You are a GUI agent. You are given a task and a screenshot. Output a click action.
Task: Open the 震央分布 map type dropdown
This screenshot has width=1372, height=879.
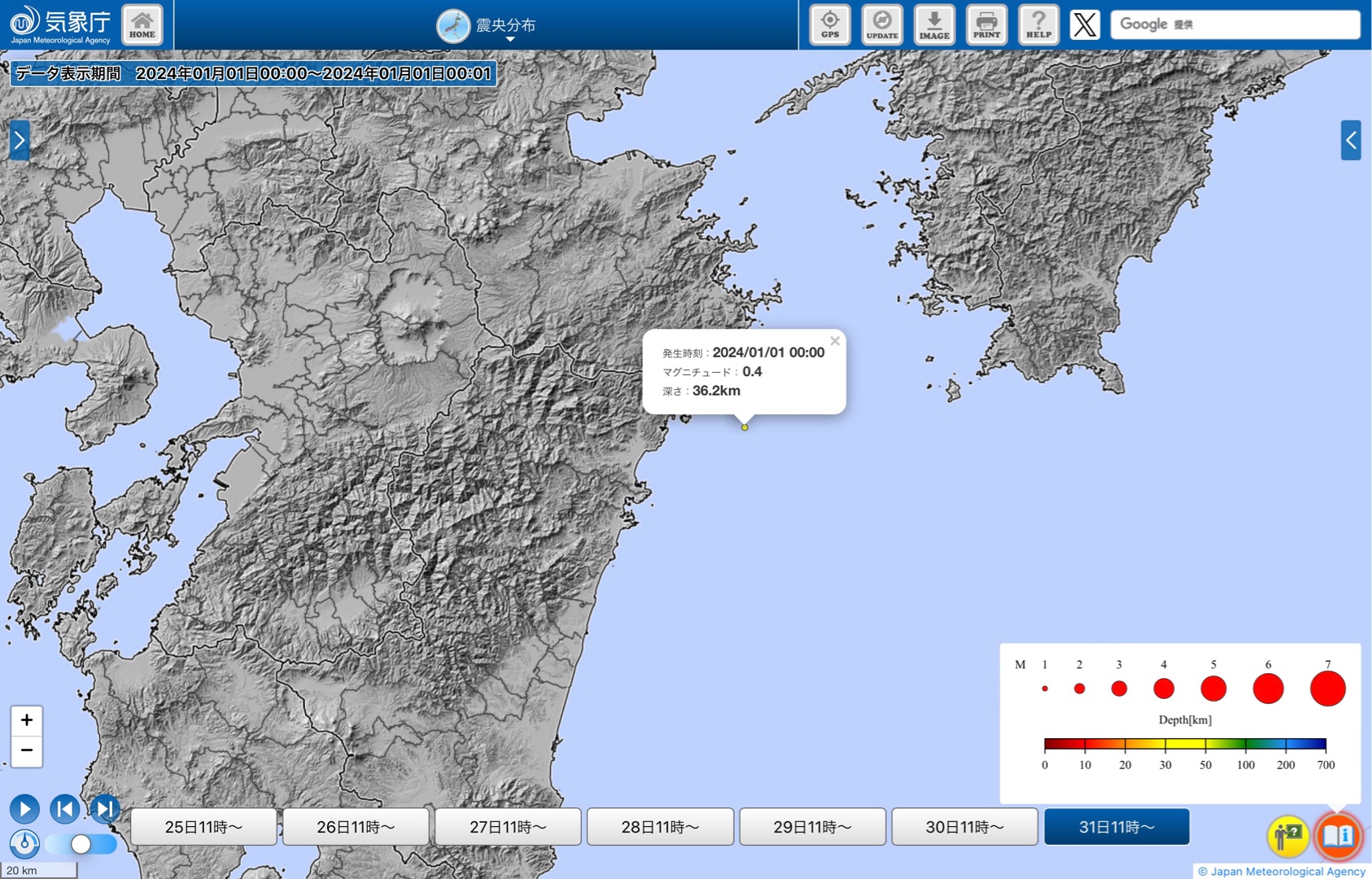point(487,26)
